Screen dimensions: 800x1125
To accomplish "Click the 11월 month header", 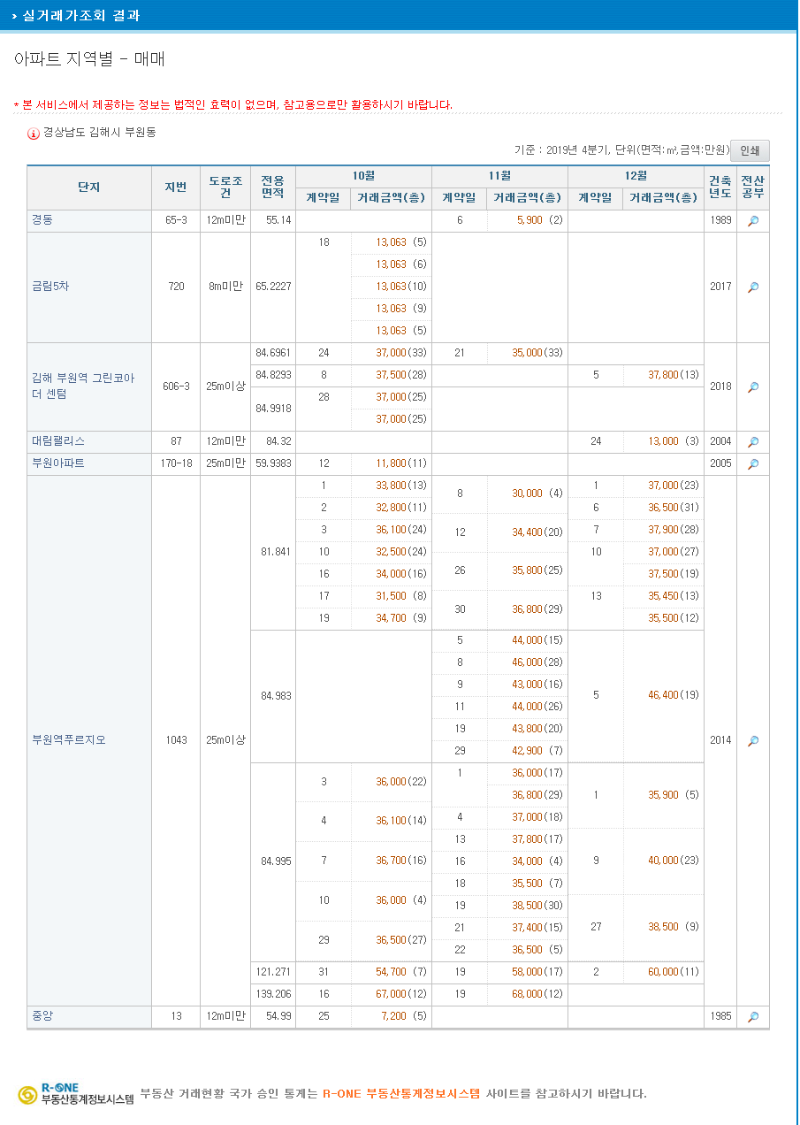I will click(500, 176).
